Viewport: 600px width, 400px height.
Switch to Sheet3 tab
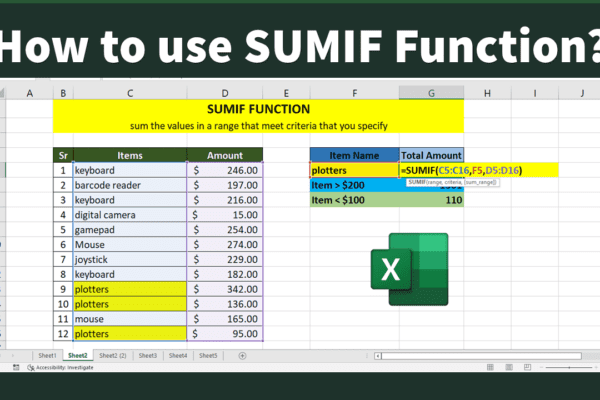pyautogui.click(x=148, y=356)
